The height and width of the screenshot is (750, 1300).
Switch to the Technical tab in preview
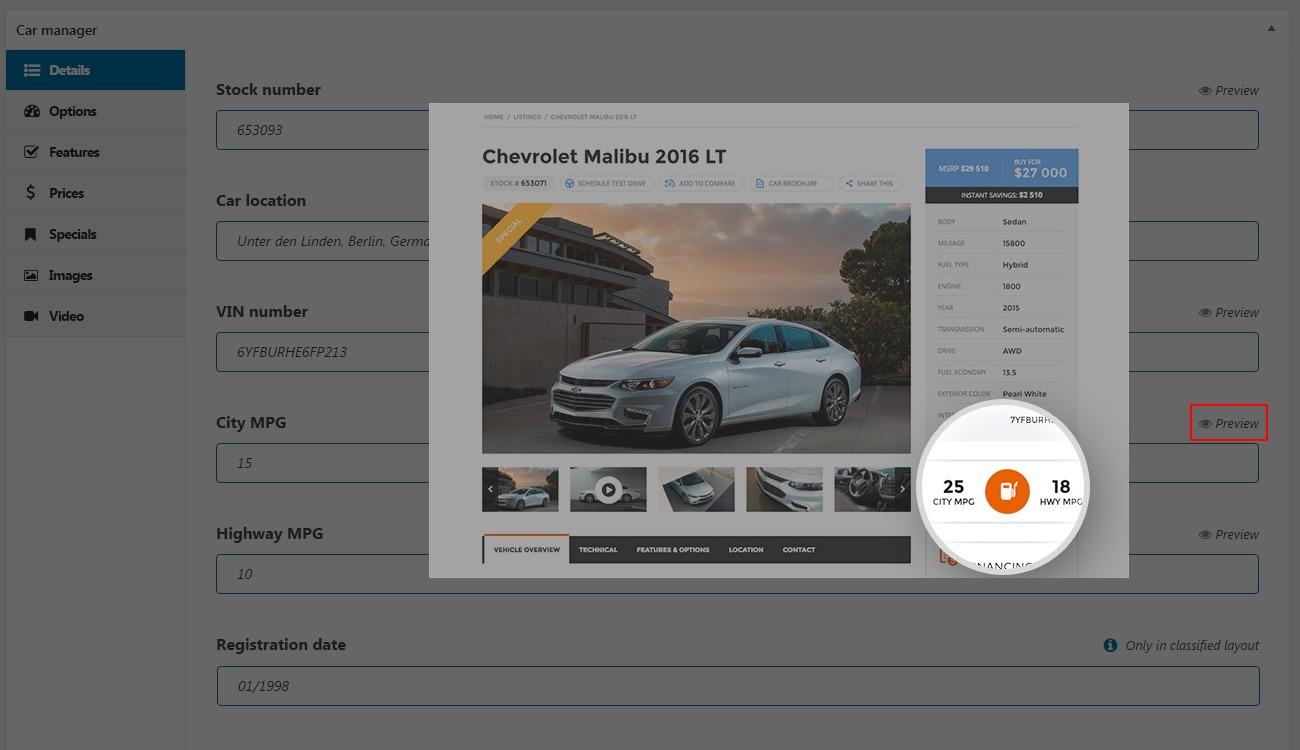[x=598, y=549]
